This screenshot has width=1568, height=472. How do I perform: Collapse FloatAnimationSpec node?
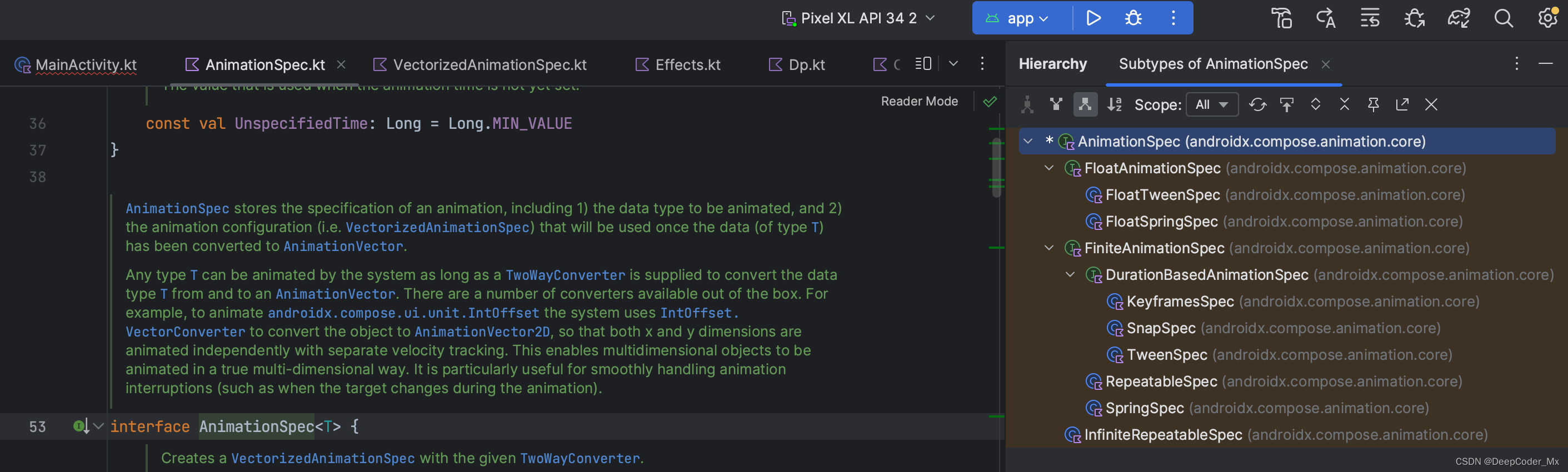1049,168
